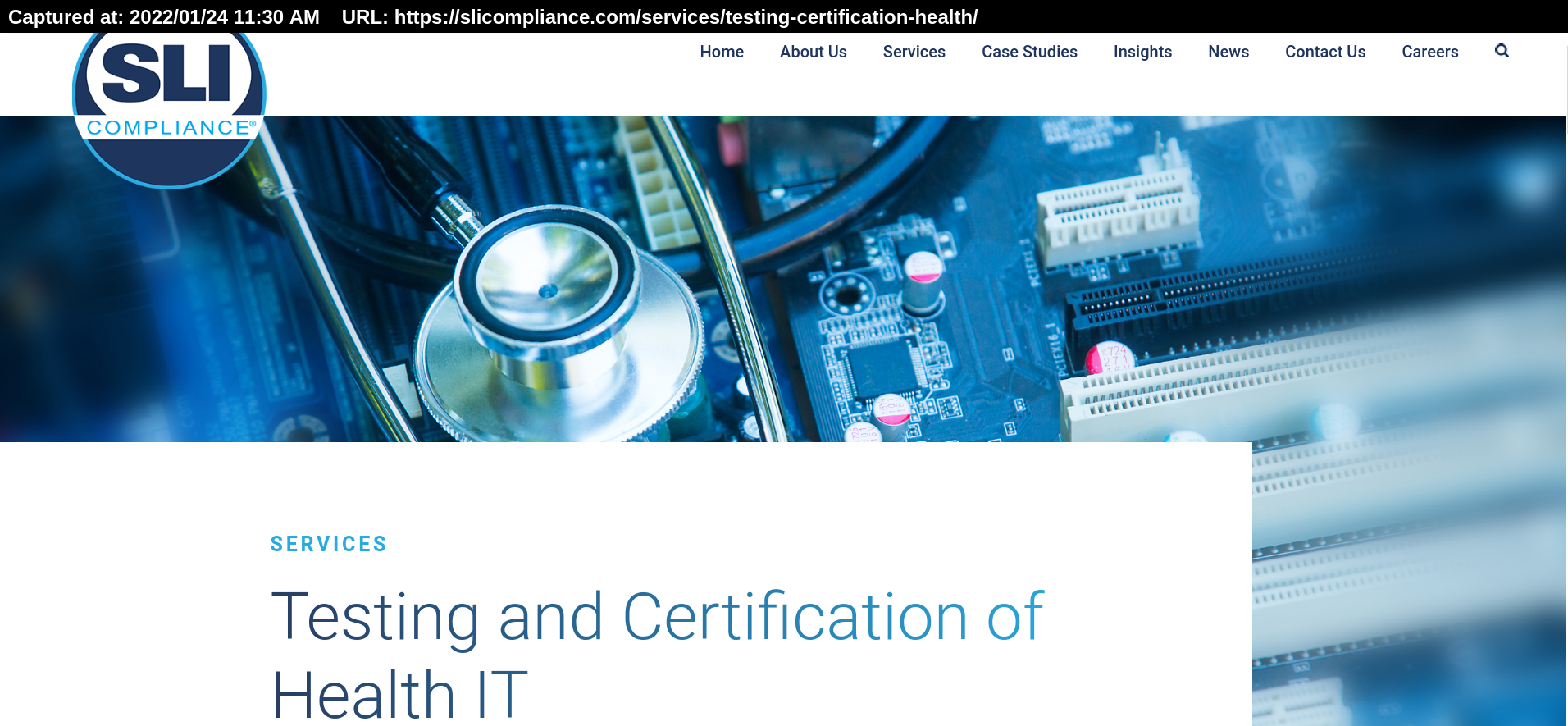Screen dimensions: 1568x726
Task: Open the News section
Action: click(x=1228, y=52)
